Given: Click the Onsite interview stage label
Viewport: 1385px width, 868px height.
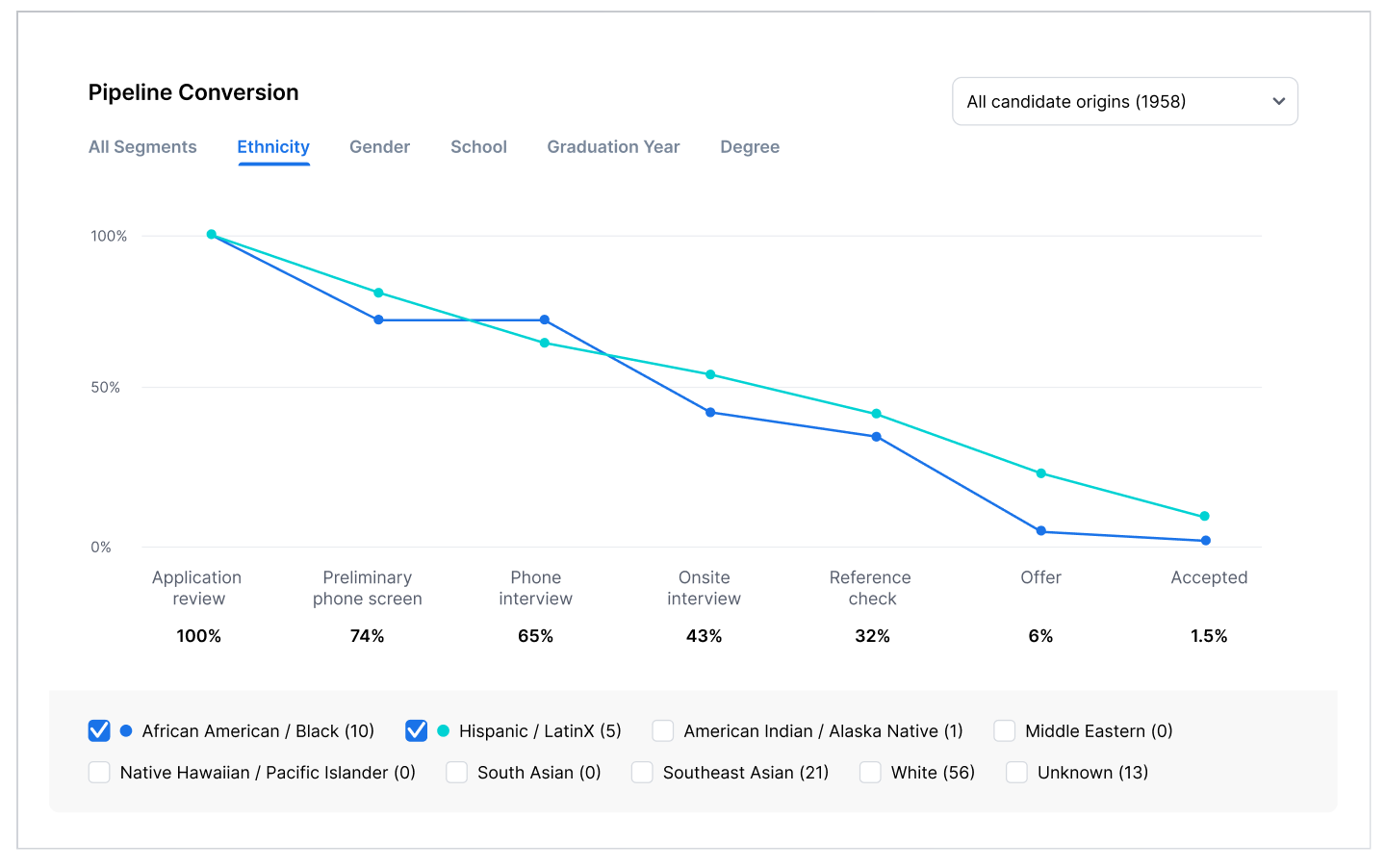Looking at the screenshot, I should pyautogui.click(x=704, y=588).
